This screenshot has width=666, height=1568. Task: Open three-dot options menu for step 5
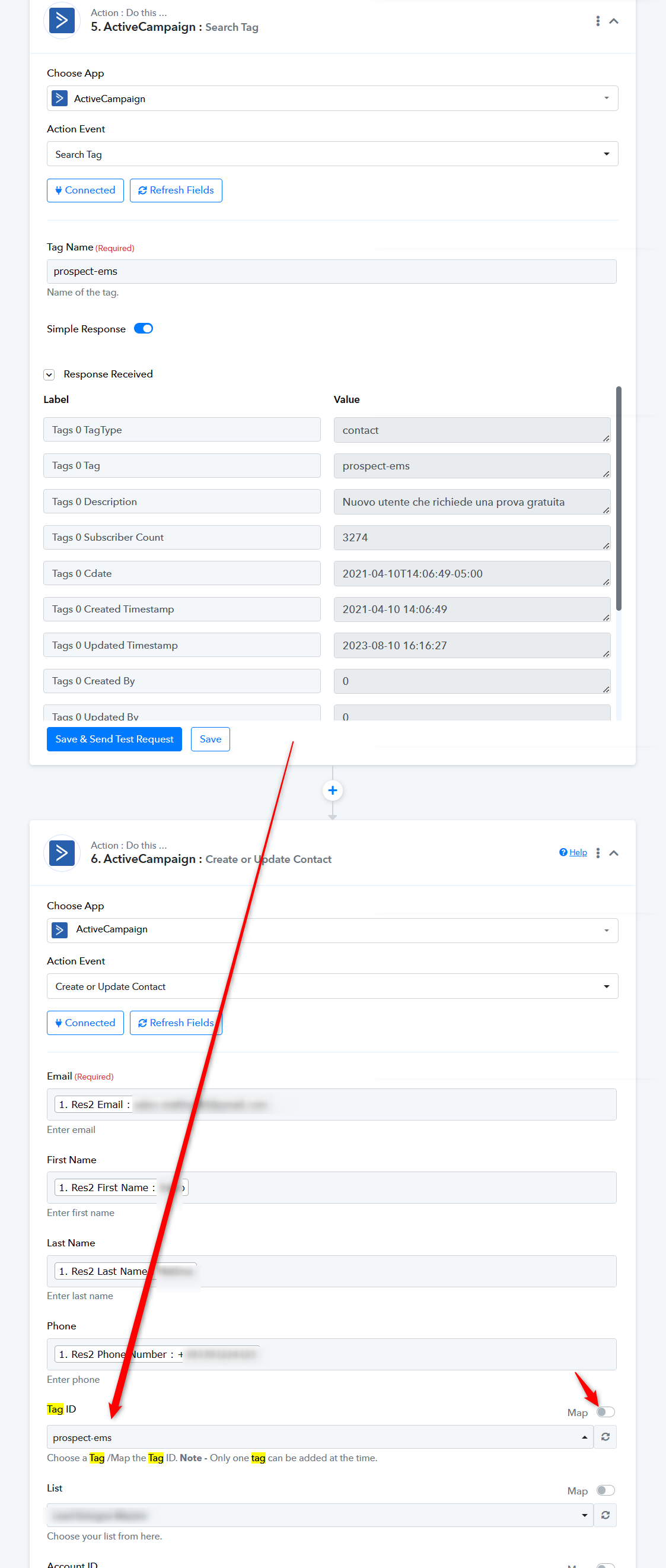tap(598, 21)
